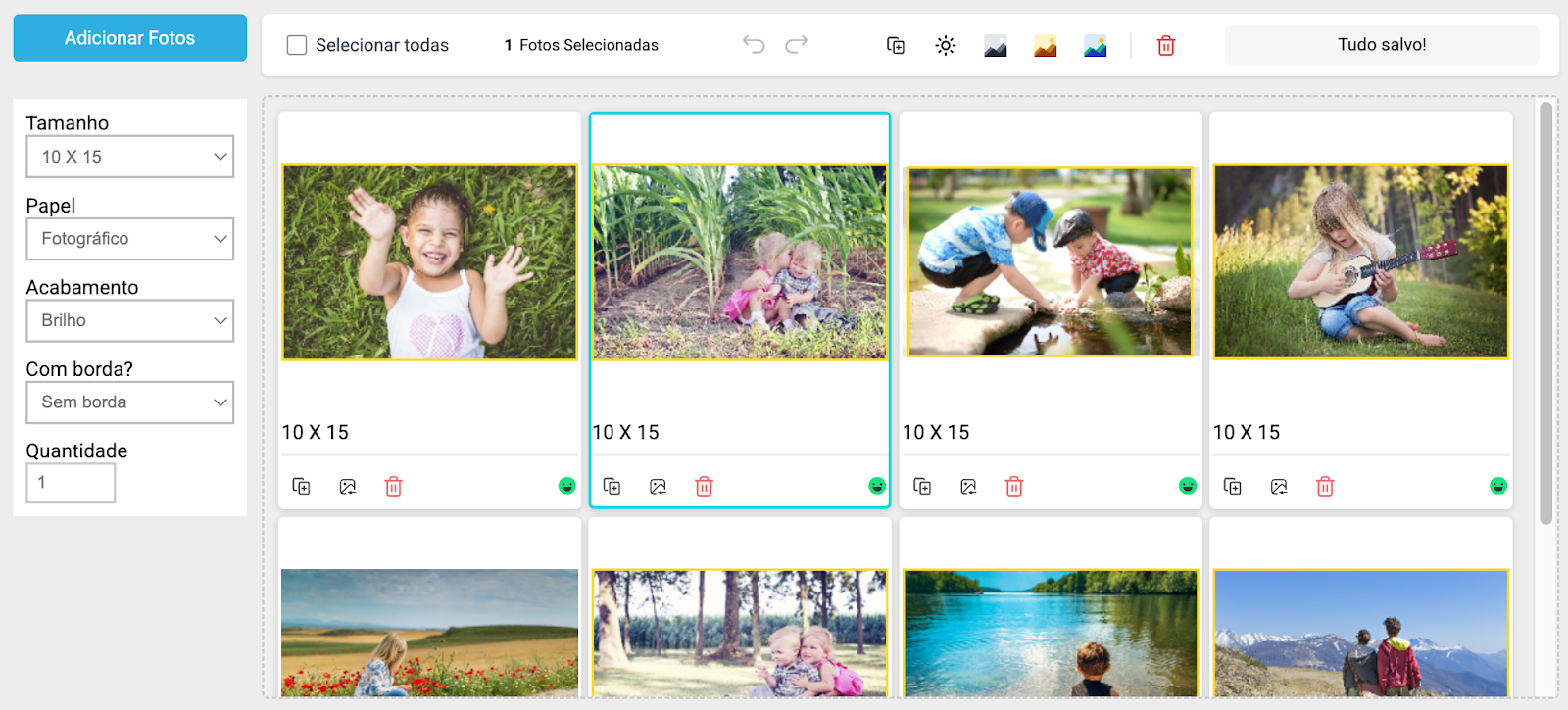Click the 10 X 15 label under girl-on-grass photo
This screenshot has height=710, width=1568.
(316, 432)
